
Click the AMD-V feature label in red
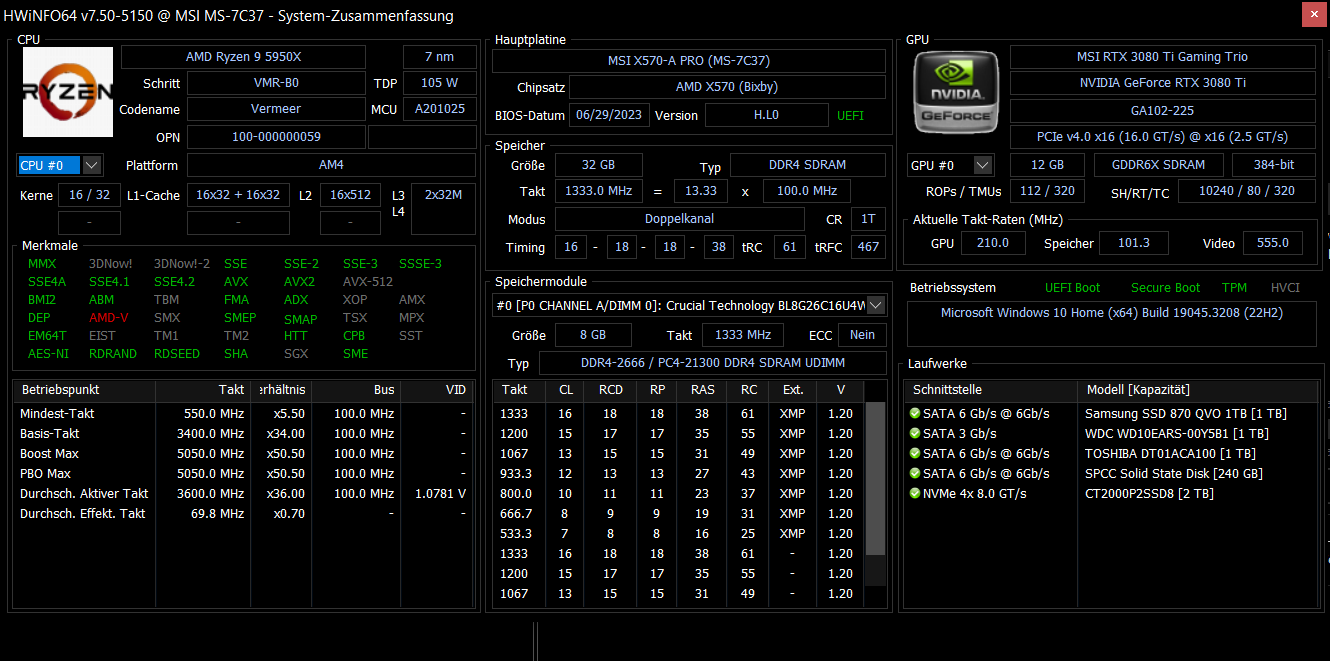(x=109, y=318)
